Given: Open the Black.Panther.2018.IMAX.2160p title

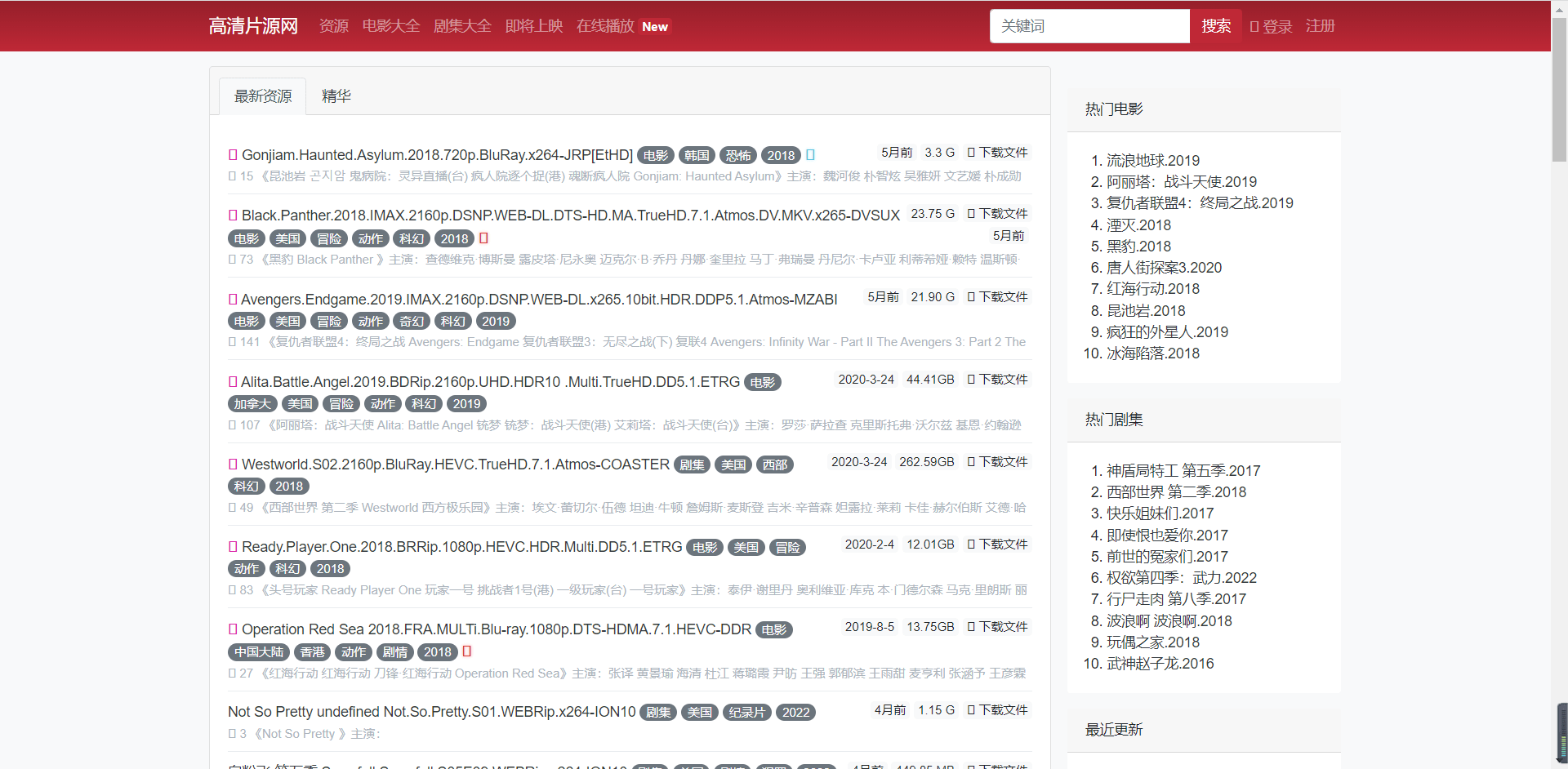Looking at the screenshot, I should pos(571,216).
